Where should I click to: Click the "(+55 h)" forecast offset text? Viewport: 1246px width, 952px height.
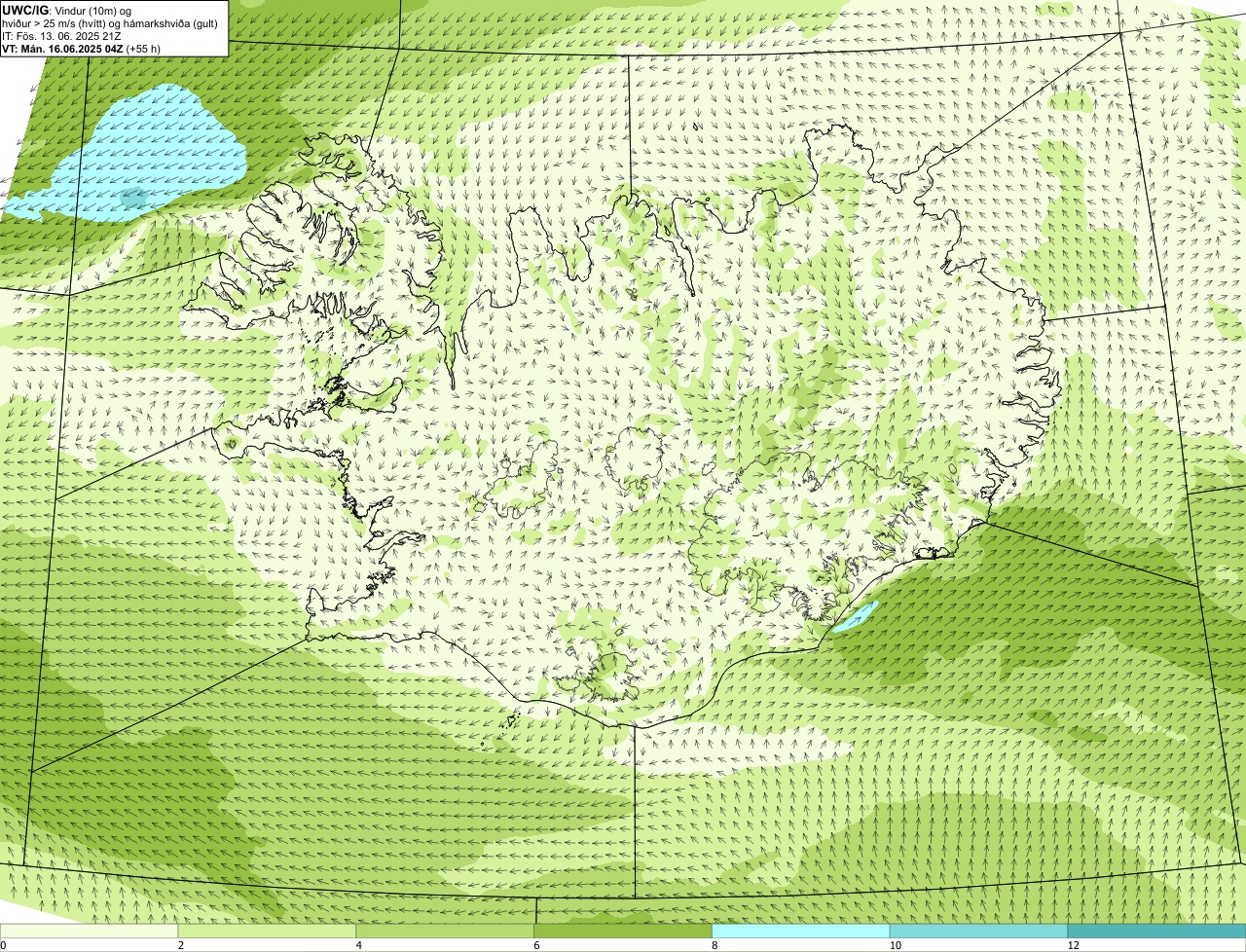[x=143, y=49]
